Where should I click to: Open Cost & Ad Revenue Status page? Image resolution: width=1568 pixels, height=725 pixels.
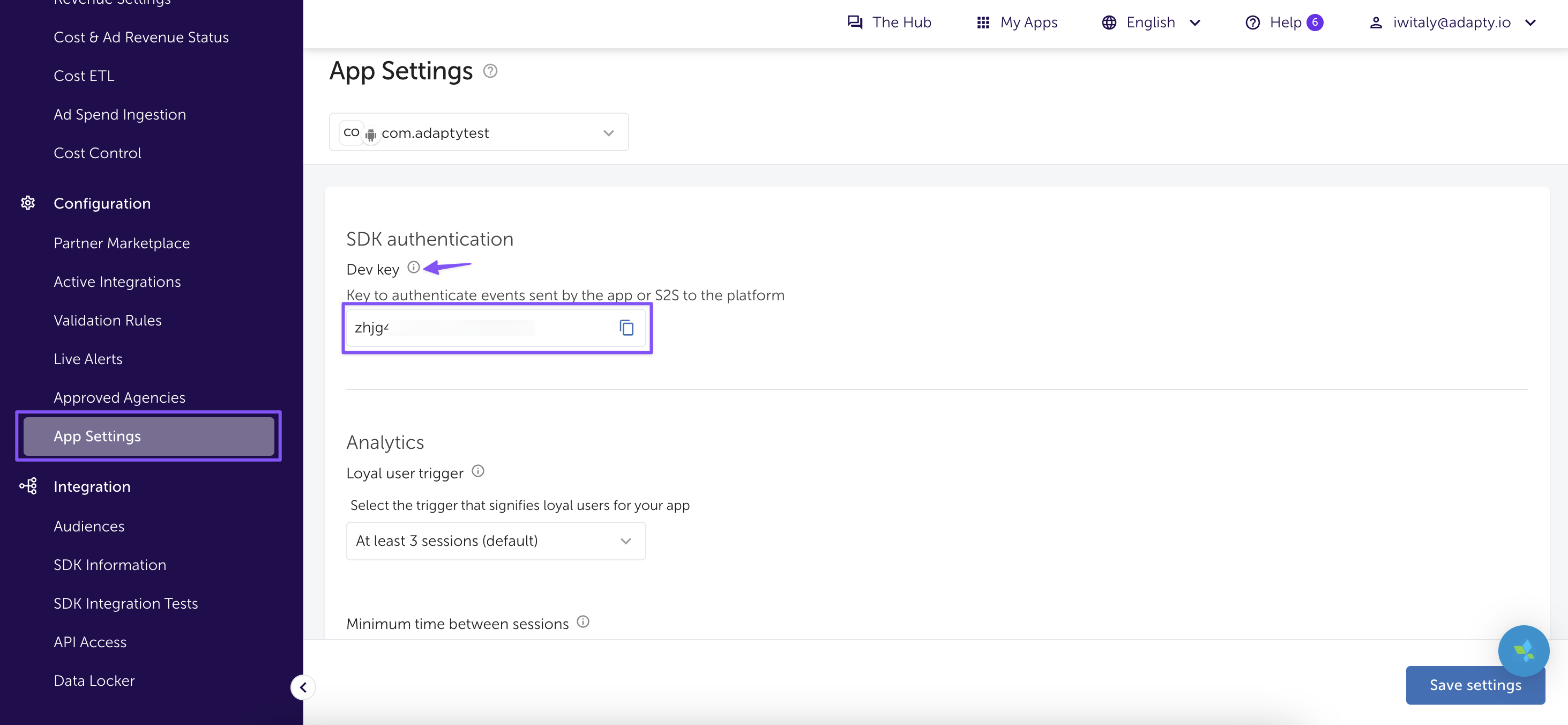[x=140, y=37]
